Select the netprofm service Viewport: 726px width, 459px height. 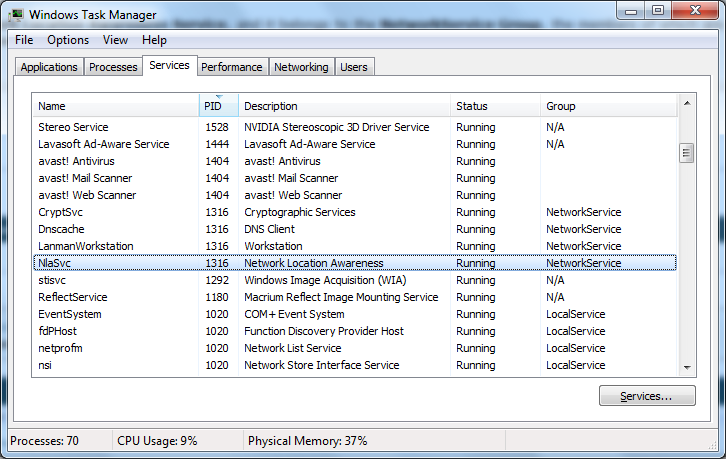point(60,348)
